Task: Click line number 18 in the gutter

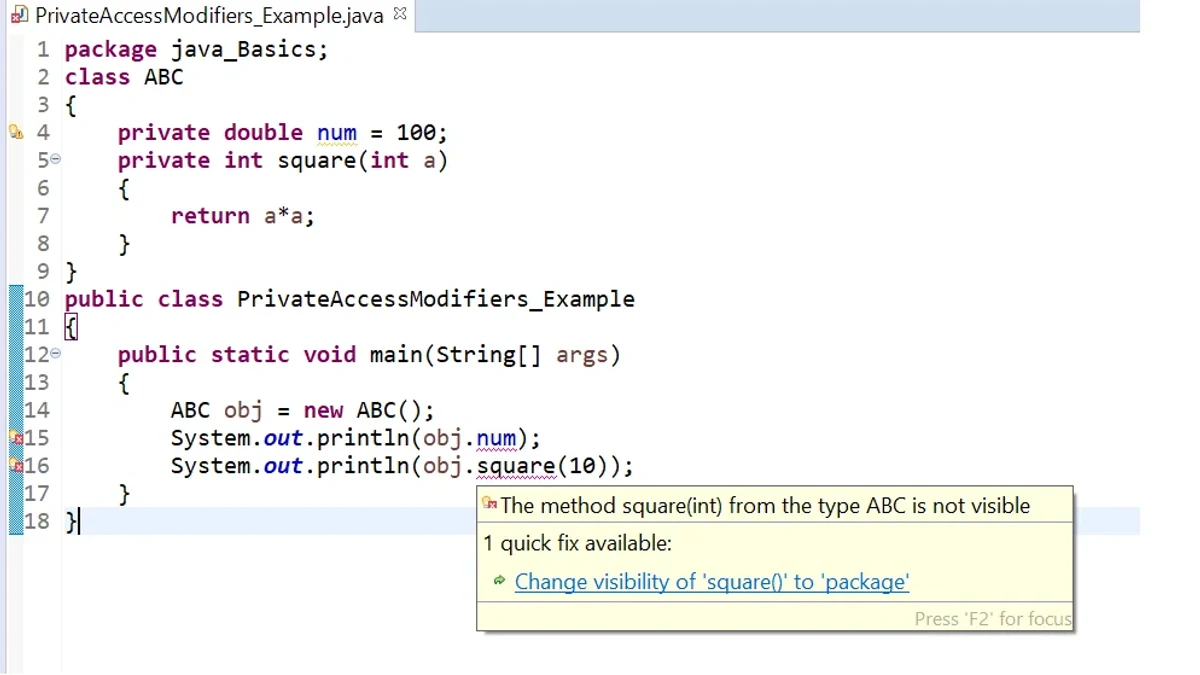Action: point(36,521)
